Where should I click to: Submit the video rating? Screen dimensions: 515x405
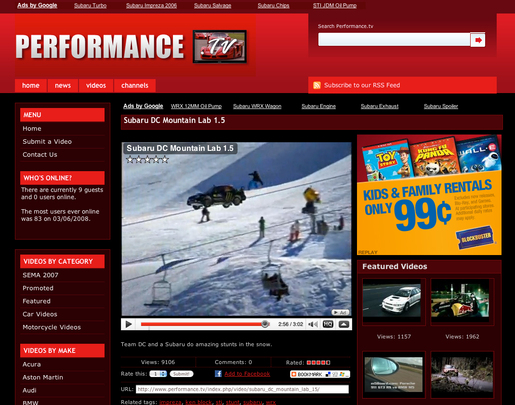tap(181, 374)
